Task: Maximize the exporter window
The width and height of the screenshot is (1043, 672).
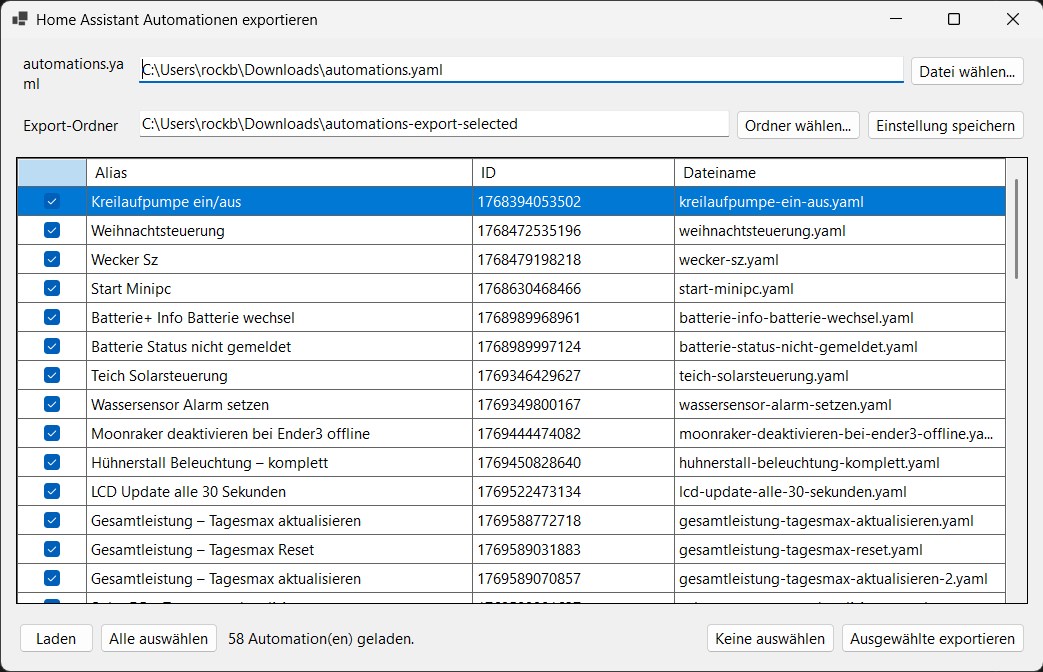Action: (954, 19)
